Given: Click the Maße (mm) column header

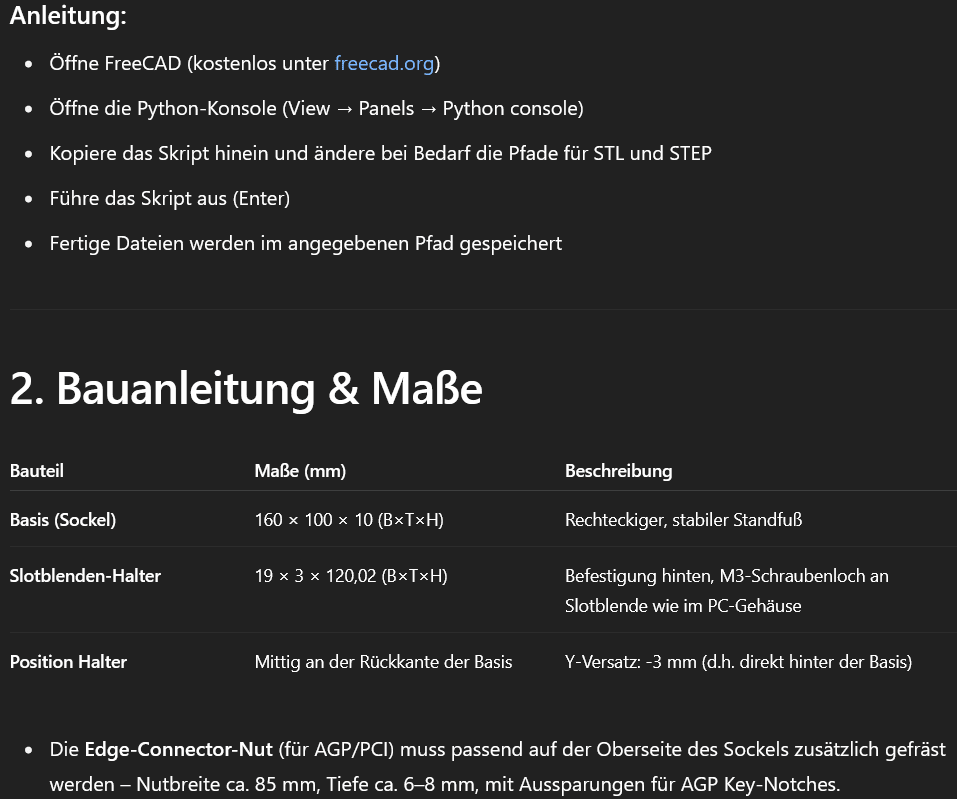Looking at the screenshot, I should (300, 471).
